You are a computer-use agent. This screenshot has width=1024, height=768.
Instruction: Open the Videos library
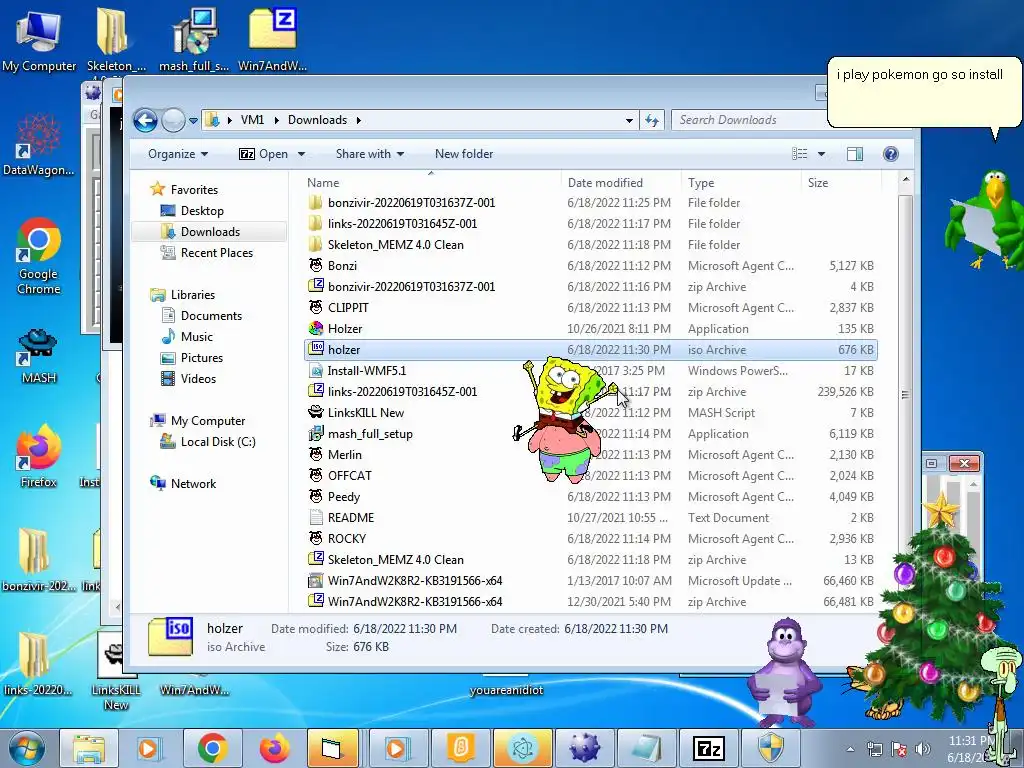(x=198, y=379)
